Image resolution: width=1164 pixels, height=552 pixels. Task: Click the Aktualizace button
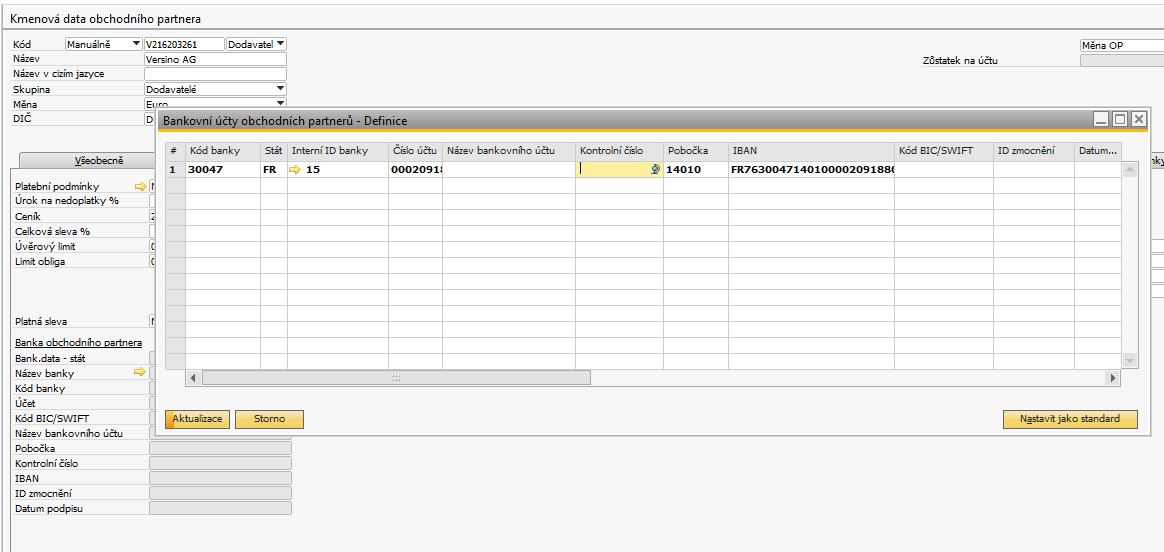198,419
